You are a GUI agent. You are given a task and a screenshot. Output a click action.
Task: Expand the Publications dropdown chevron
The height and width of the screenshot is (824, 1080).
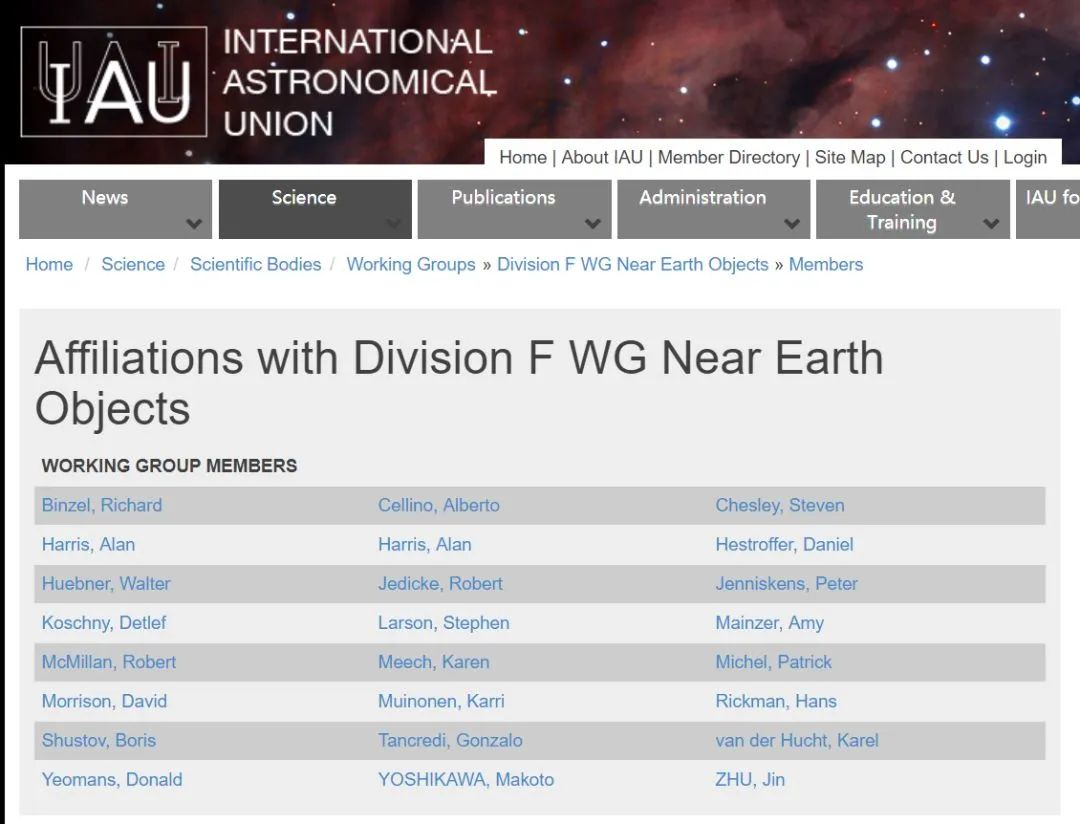[x=593, y=224]
